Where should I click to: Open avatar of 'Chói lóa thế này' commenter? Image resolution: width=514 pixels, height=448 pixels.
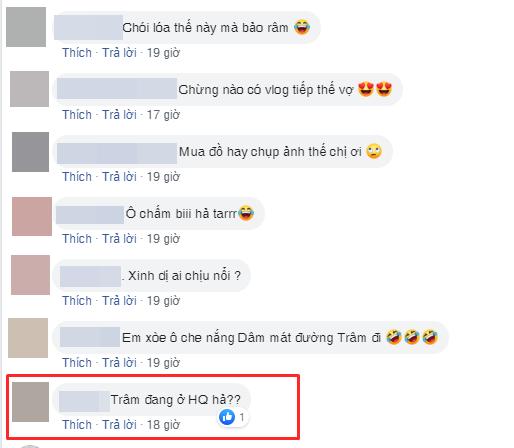(x=26, y=27)
